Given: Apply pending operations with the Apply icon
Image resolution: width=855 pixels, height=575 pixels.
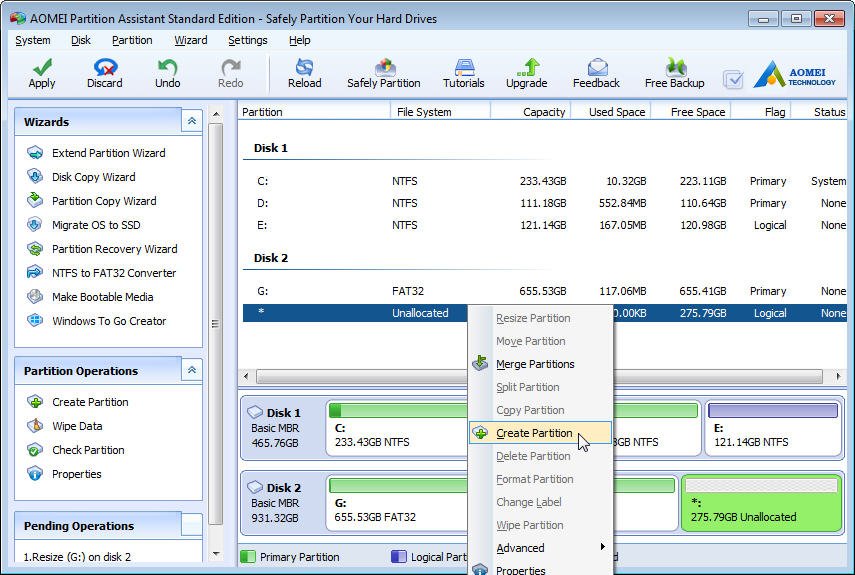Looking at the screenshot, I should pyautogui.click(x=42, y=73).
